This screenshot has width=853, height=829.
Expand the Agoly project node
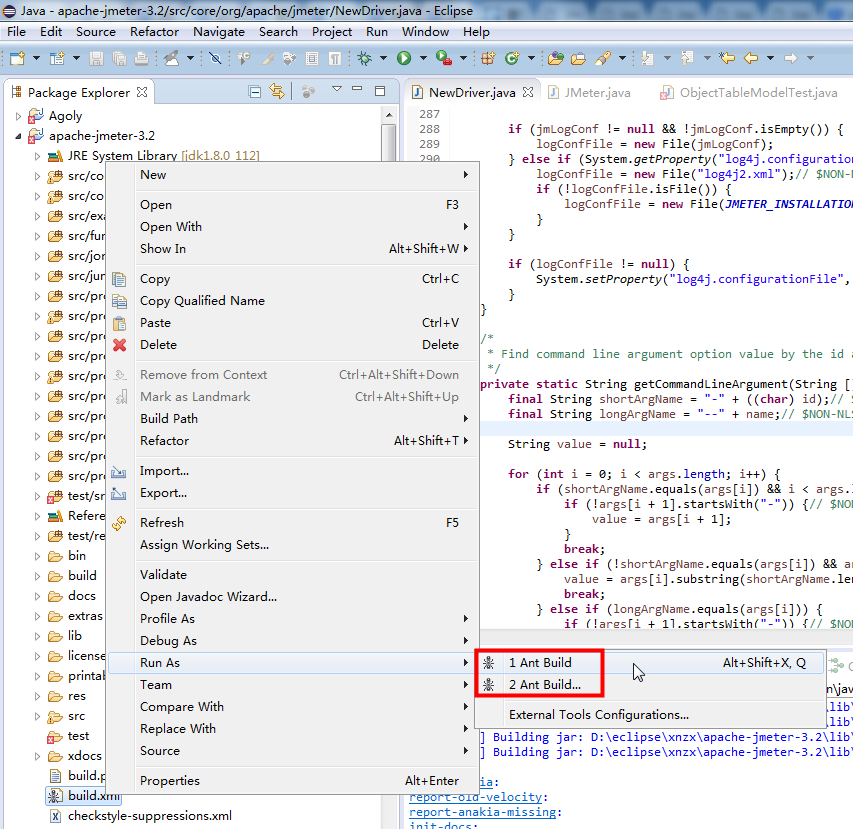18,116
